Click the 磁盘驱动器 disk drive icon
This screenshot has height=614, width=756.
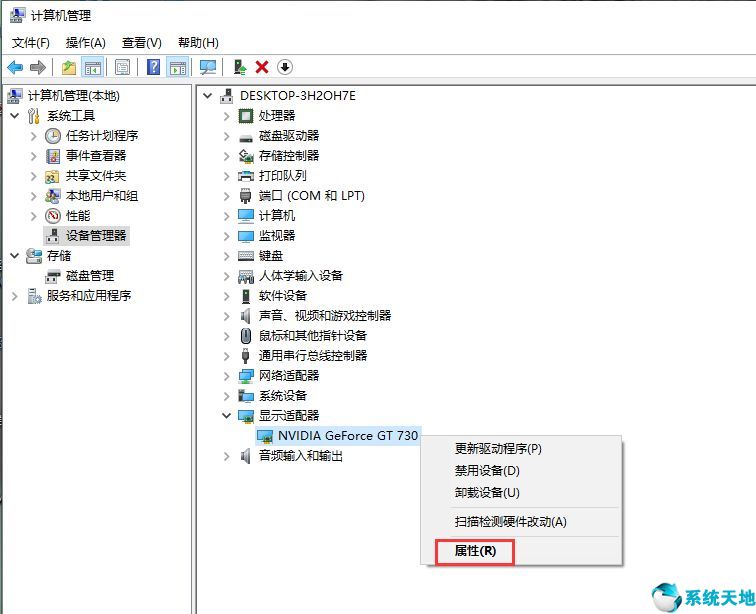[246, 138]
